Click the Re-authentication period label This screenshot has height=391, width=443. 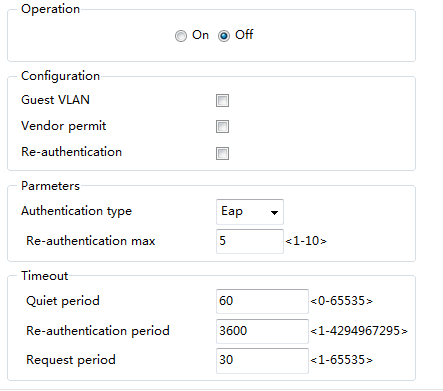(x=98, y=331)
